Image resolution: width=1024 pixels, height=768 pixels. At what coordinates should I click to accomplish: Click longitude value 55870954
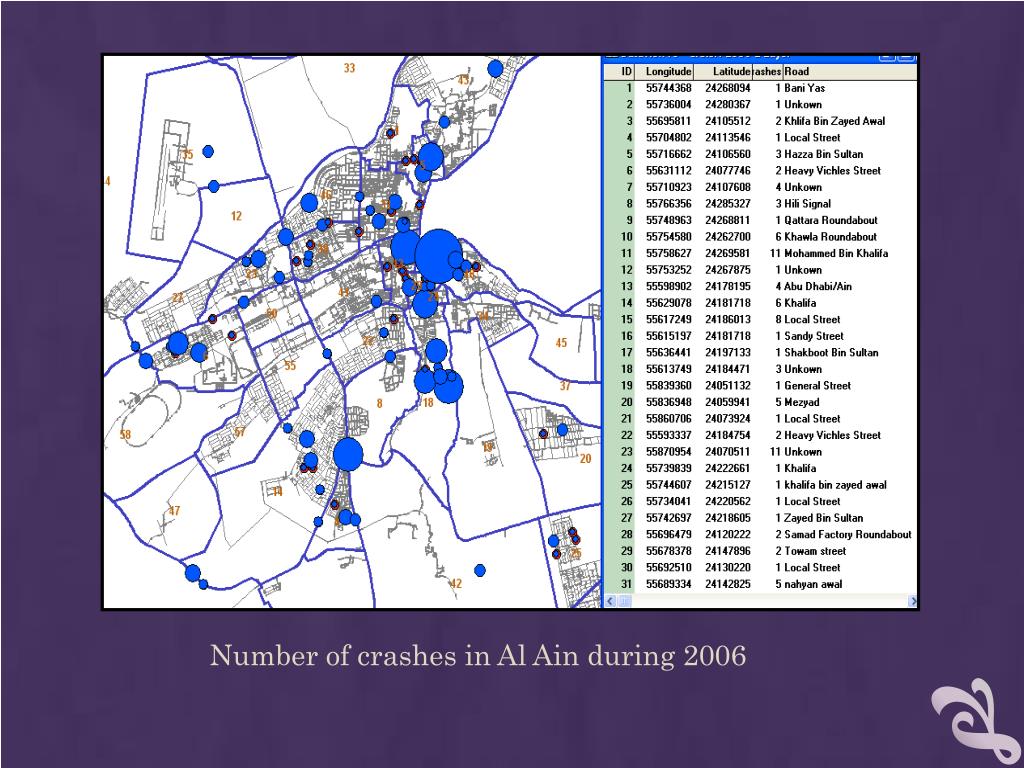click(x=668, y=452)
